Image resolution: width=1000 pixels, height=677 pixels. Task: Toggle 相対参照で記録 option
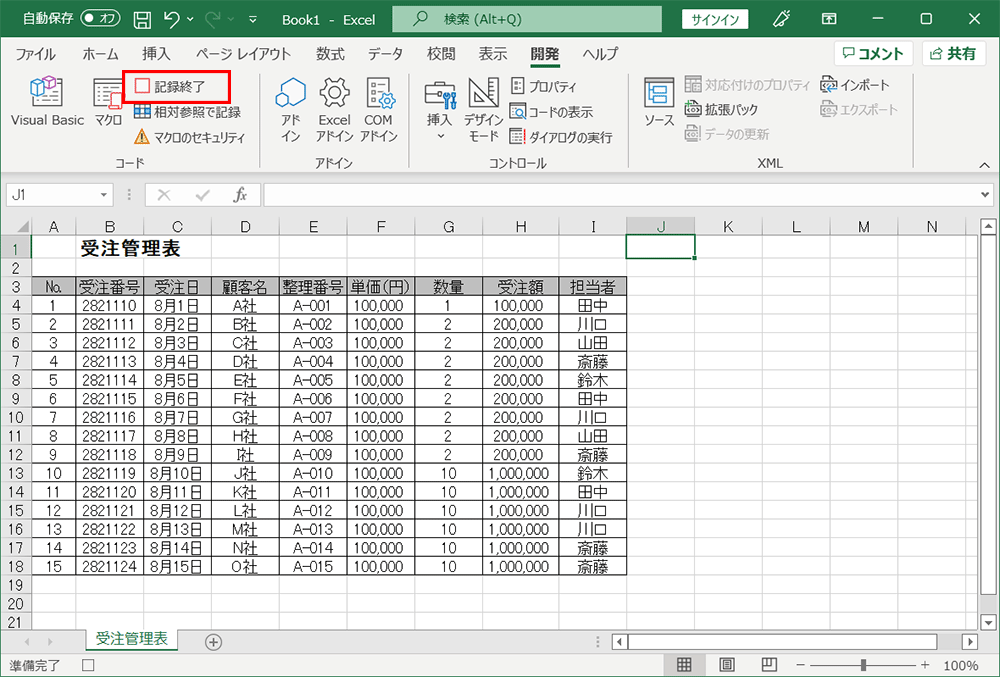pos(188,112)
